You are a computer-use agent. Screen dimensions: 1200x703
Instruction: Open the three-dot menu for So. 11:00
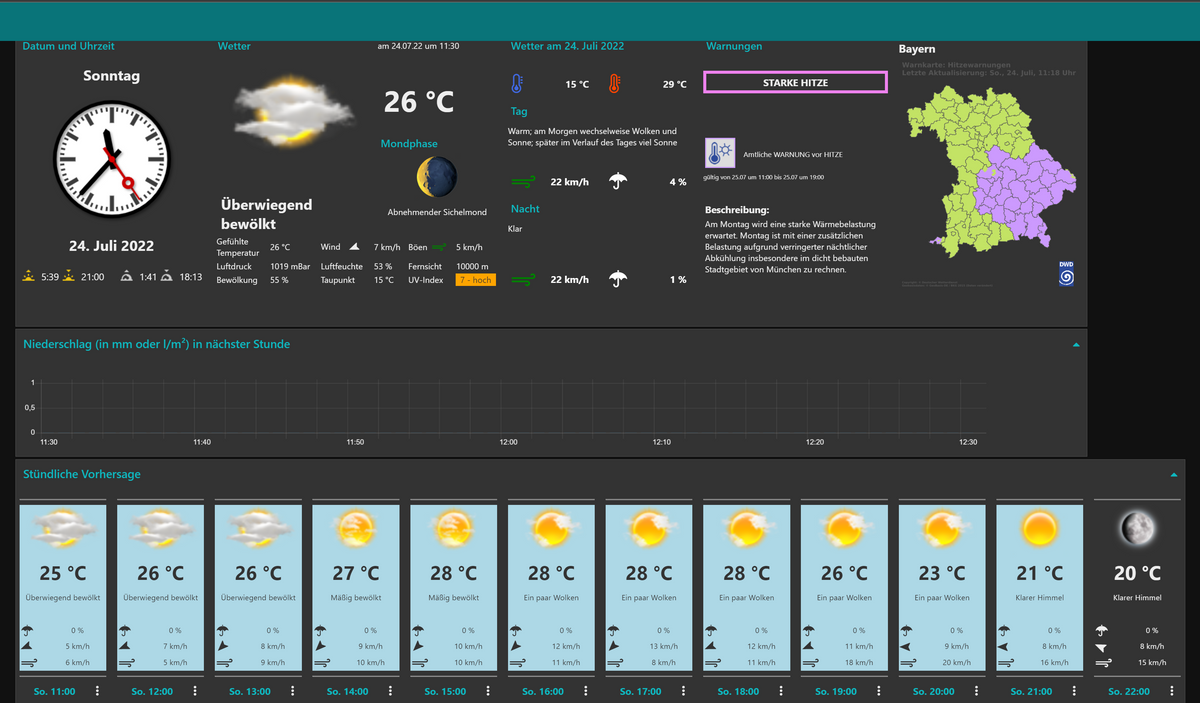97,691
